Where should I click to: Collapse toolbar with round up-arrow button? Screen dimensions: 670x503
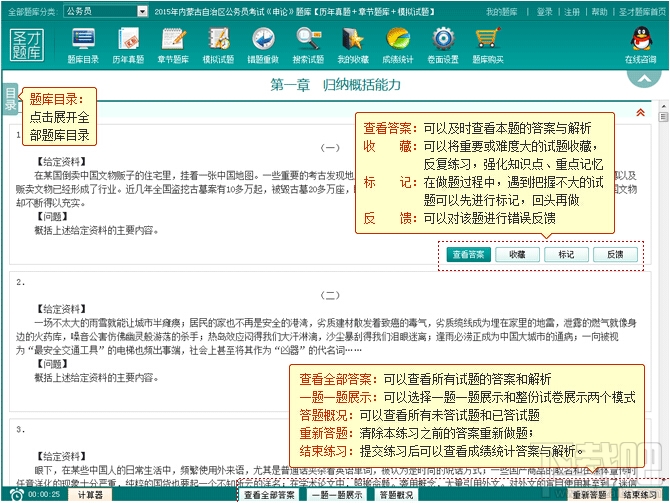click(644, 78)
